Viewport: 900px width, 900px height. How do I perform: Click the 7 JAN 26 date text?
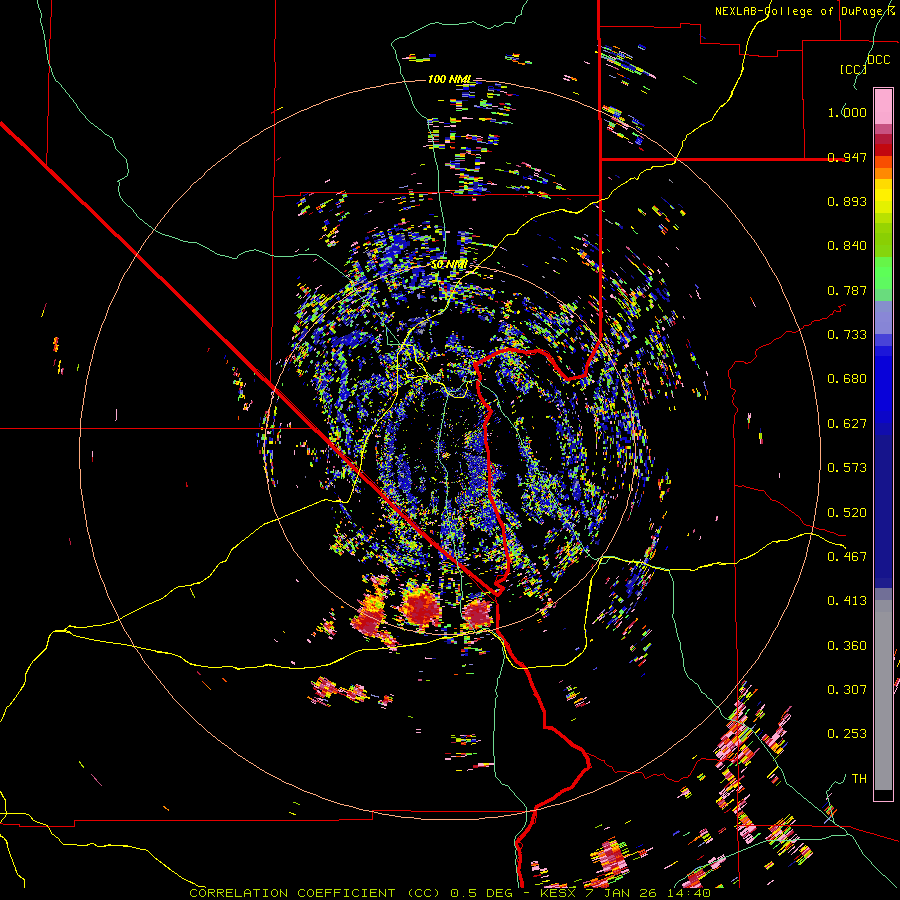[621, 893]
